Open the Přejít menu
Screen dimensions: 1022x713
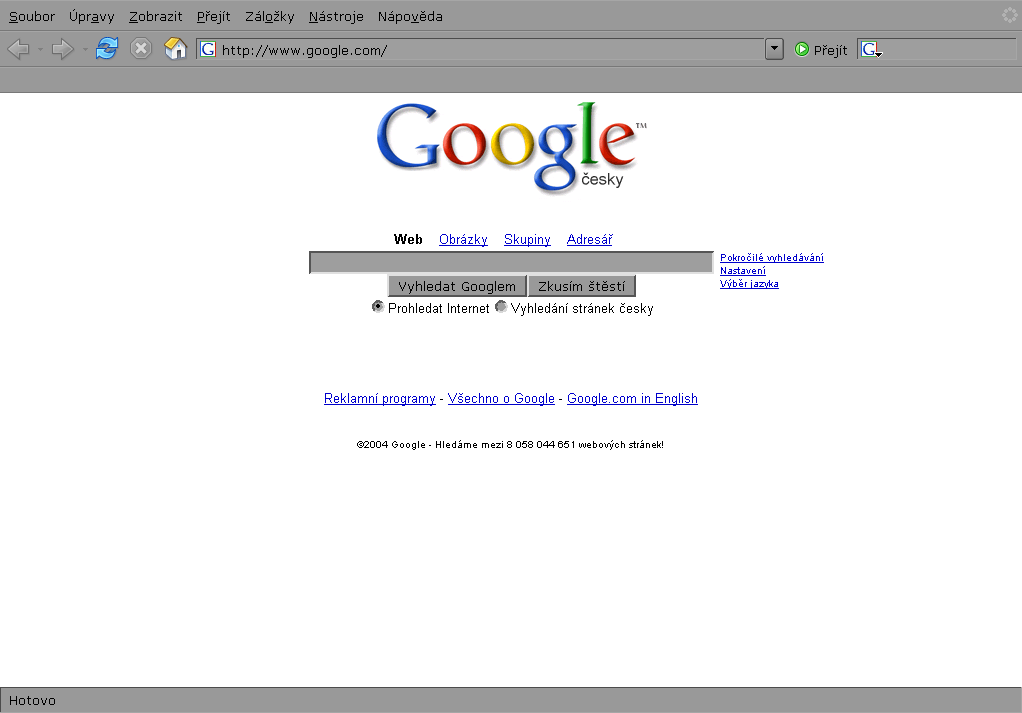pos(213,16)
